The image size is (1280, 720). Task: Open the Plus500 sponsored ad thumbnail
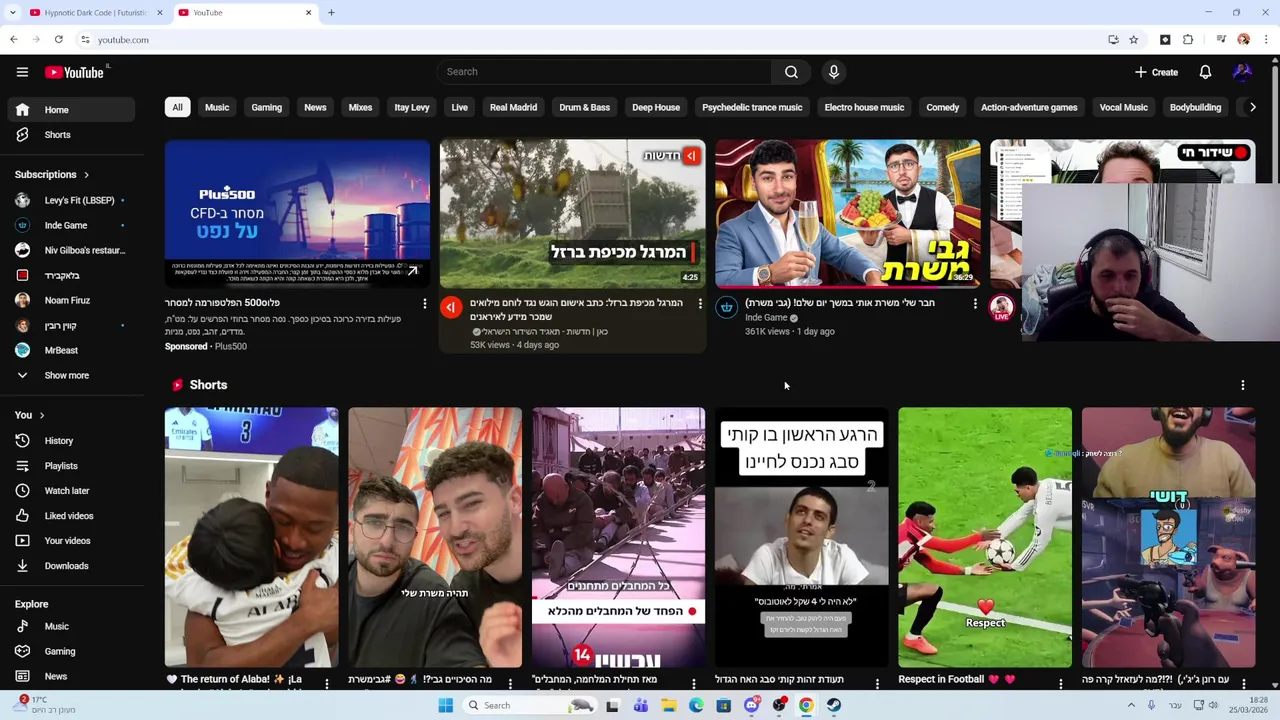pyautogui.click(x=297, y=214)
